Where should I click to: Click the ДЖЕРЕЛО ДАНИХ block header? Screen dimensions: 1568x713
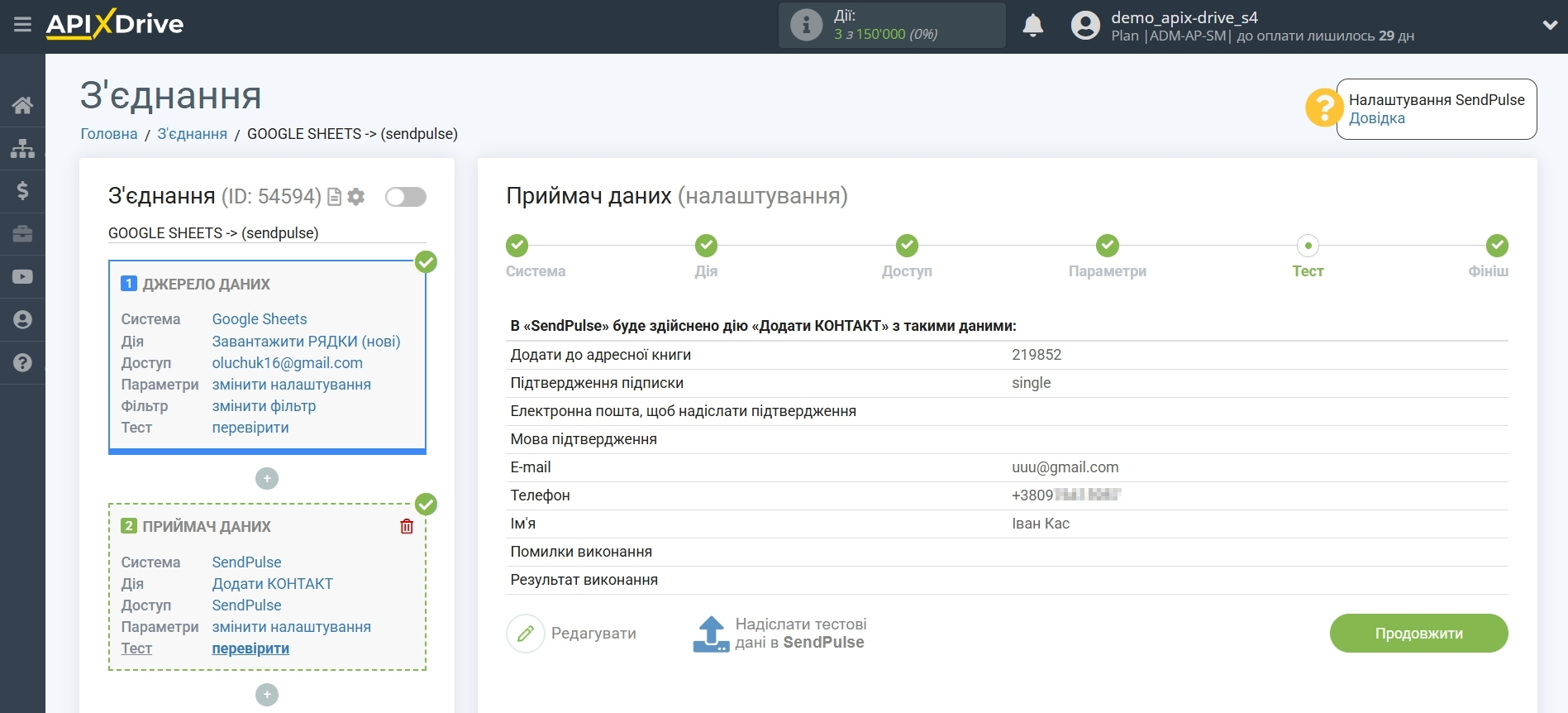(206, 285)
